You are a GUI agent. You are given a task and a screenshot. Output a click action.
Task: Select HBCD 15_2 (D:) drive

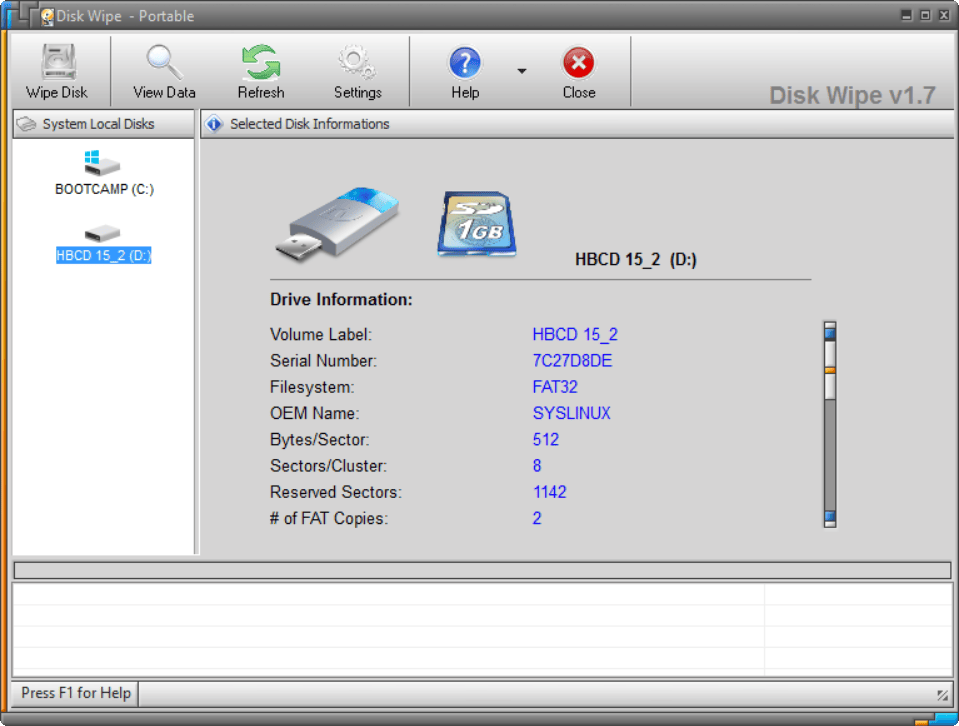[x=103, y=244]
